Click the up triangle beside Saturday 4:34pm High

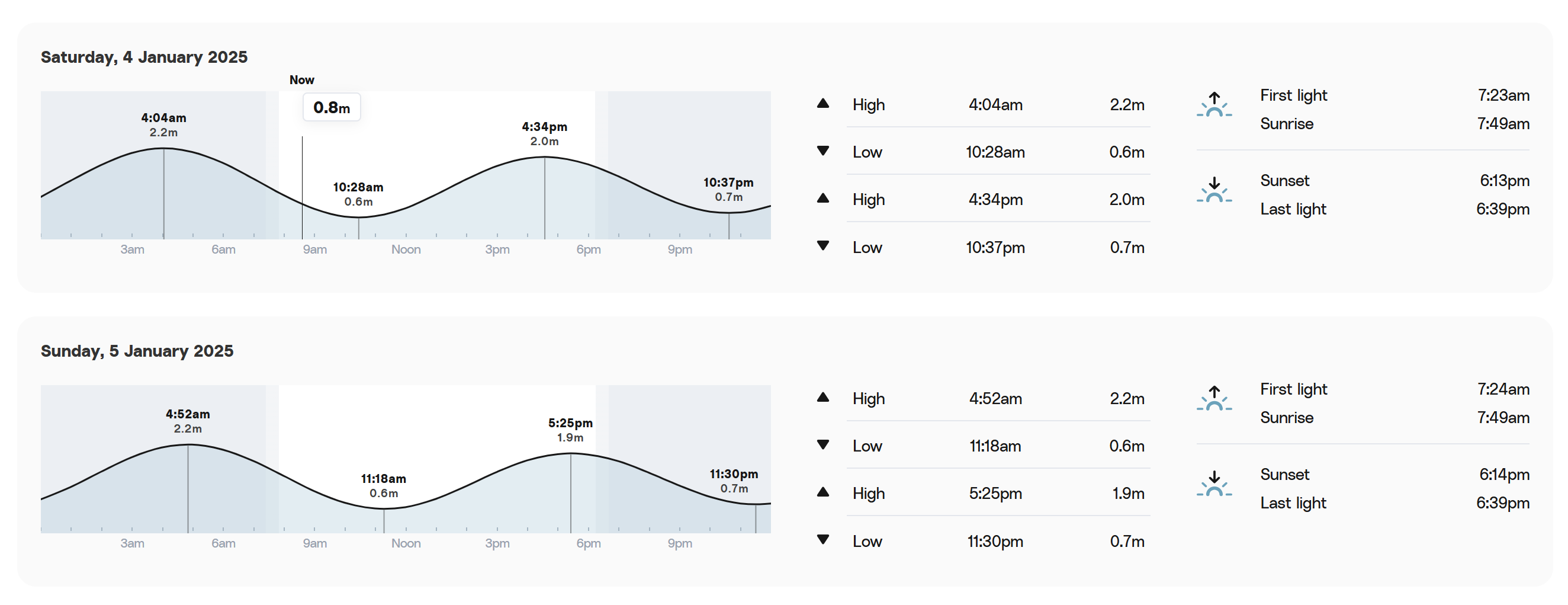point(823,198)
